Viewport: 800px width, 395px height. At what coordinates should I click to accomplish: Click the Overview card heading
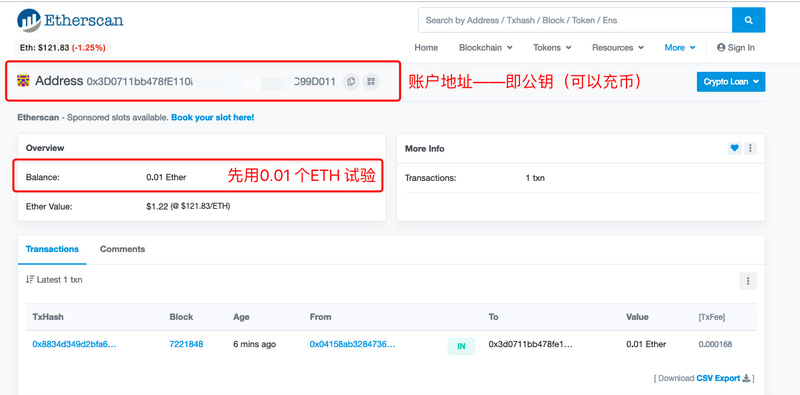click(45, 148)
